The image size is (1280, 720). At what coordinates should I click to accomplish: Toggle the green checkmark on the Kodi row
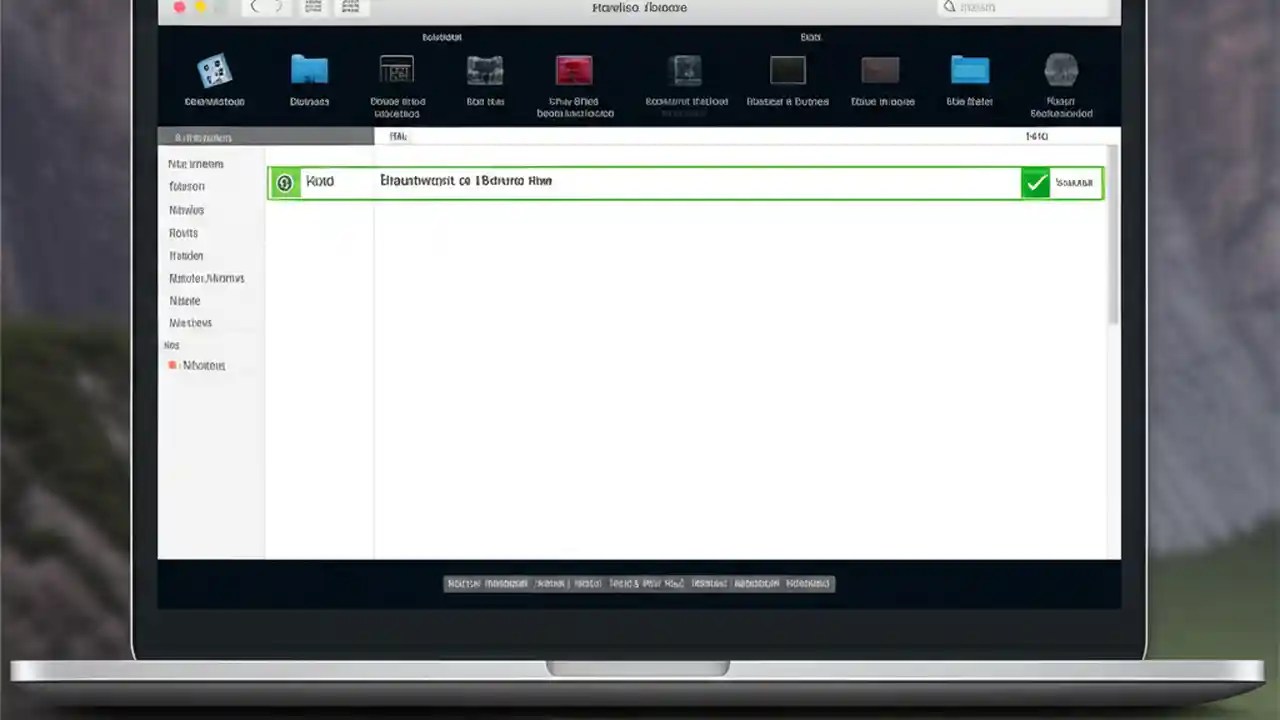click(1036, 182)
